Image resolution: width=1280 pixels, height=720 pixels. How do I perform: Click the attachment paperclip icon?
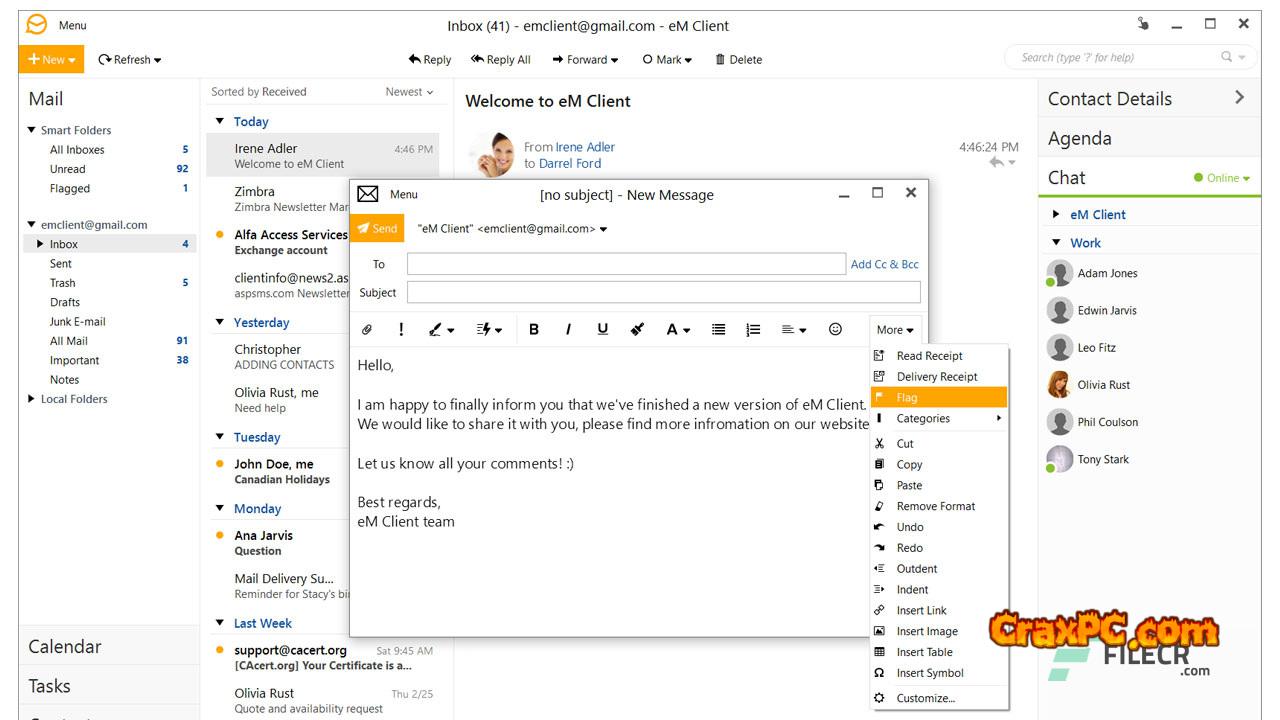point(367,330)
